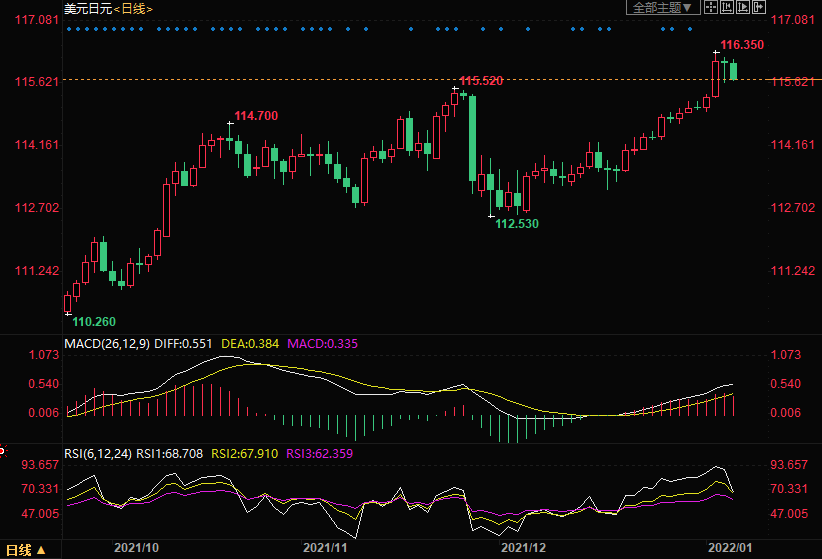Screen dimensions: 822x559
Task: Click the 美元日元 chart title
Action: (86, 8)
